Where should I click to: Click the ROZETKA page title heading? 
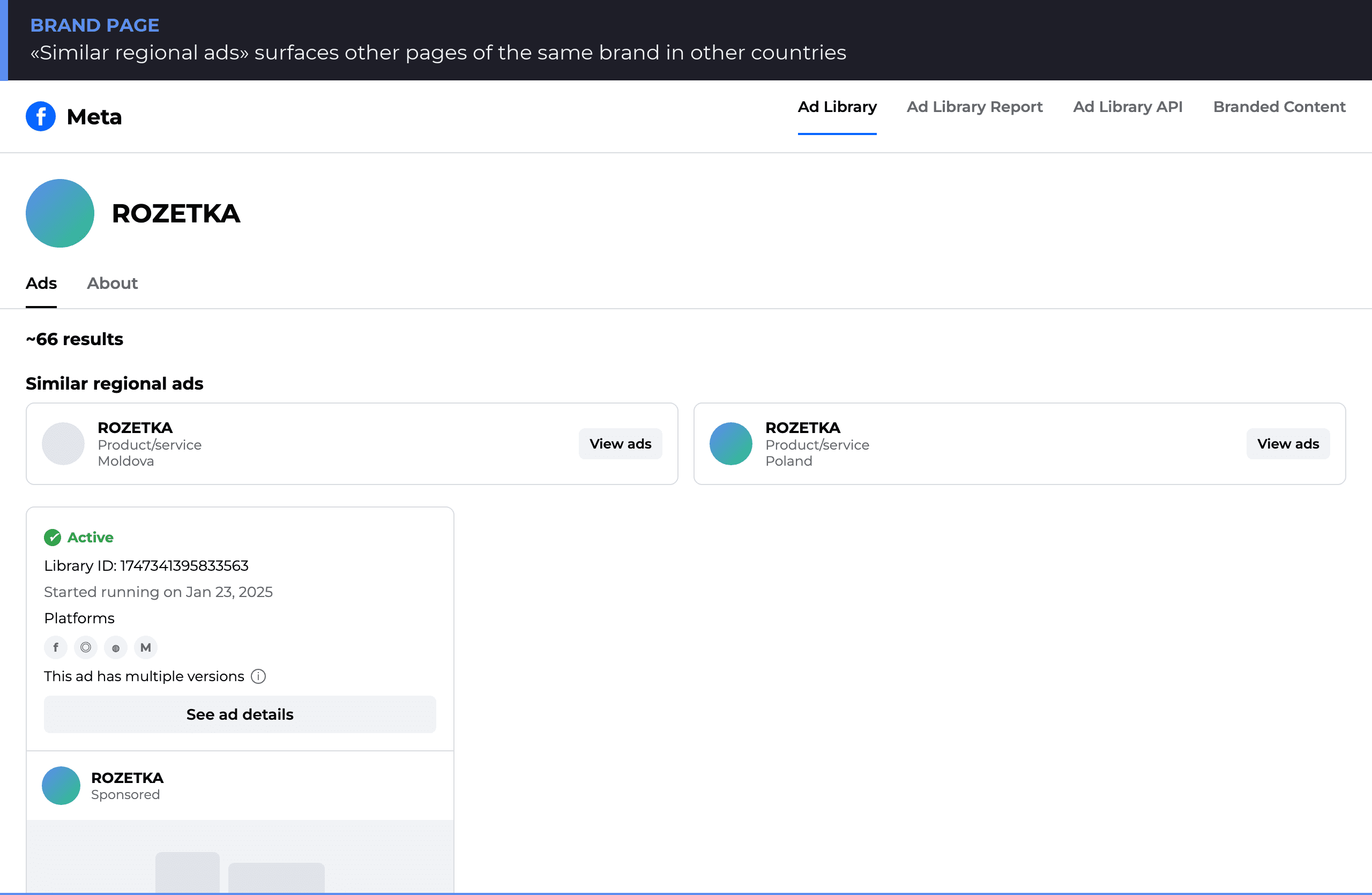[x=176, y=214]
